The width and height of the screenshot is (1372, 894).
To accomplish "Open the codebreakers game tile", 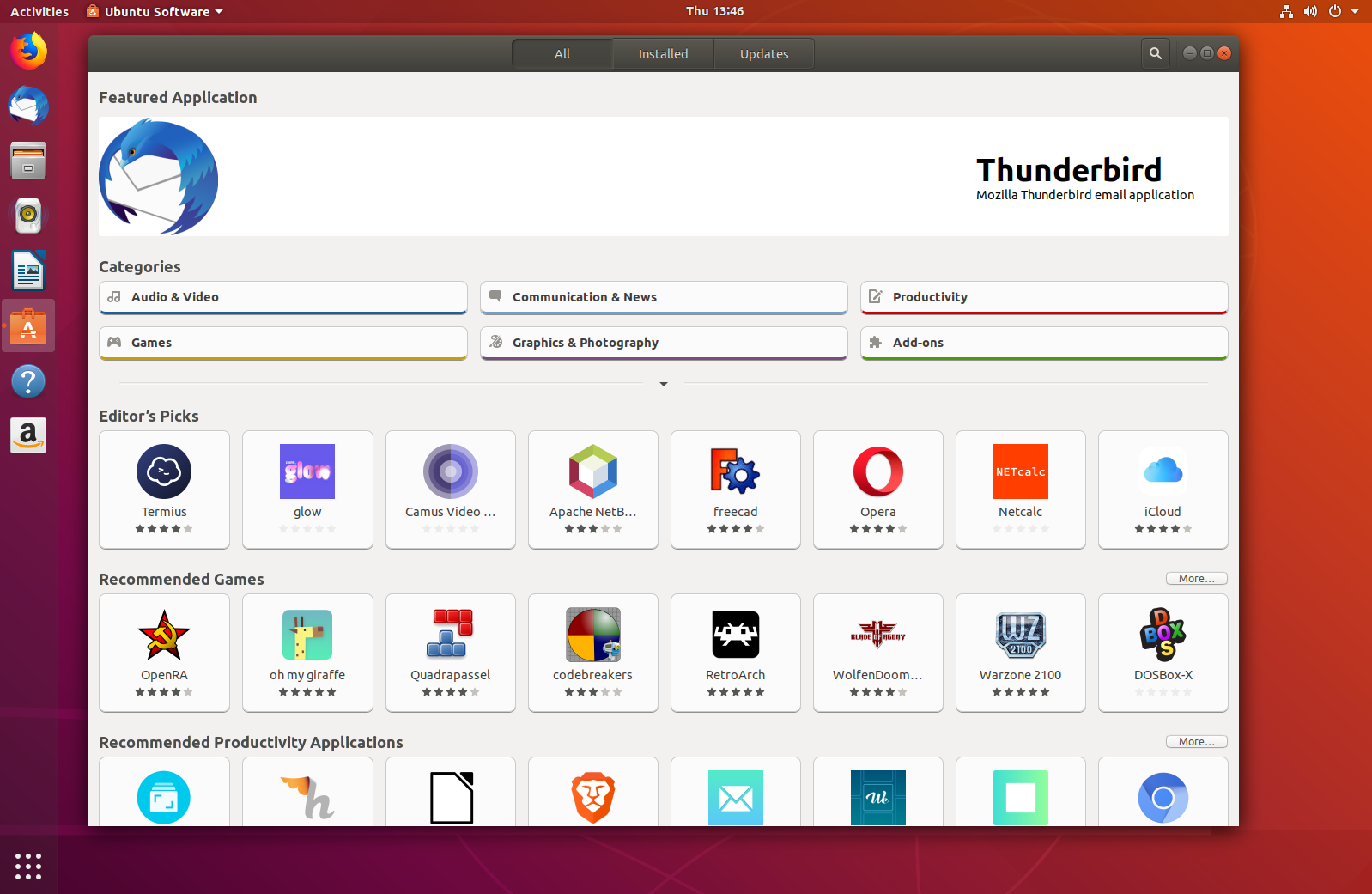I will pos(593,653).
